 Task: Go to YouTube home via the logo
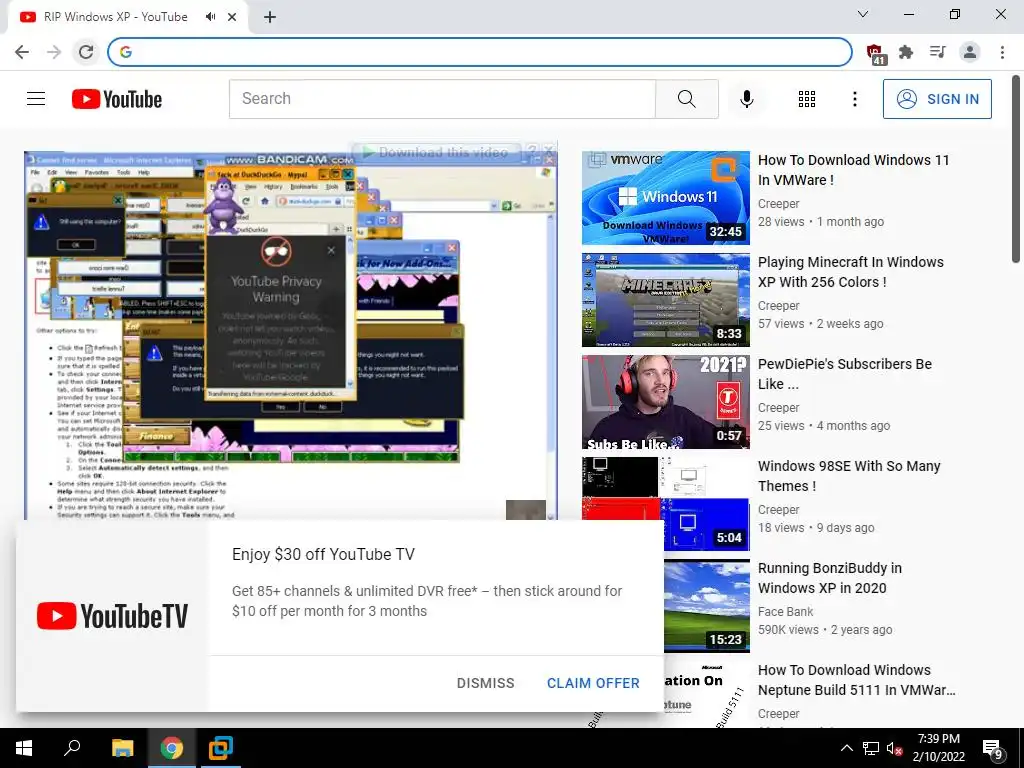coord(117,99)
